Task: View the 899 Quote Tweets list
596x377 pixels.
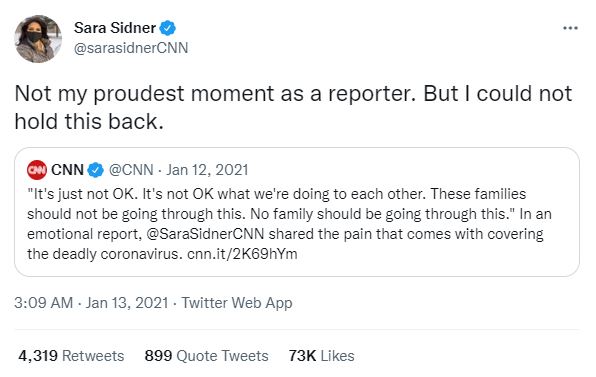Action: [x=206, y=356]
